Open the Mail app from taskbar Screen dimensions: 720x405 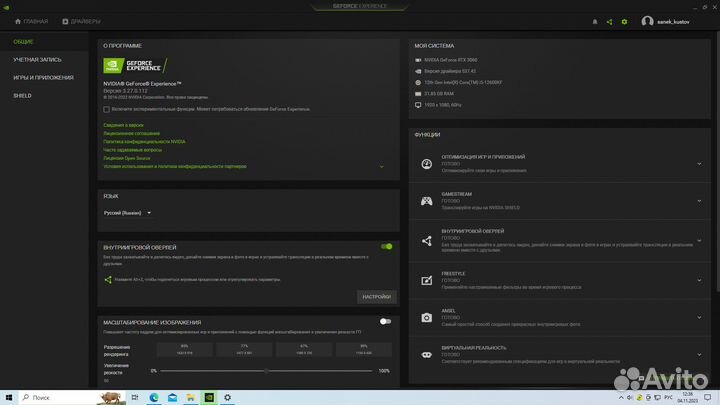coord(172,397)
